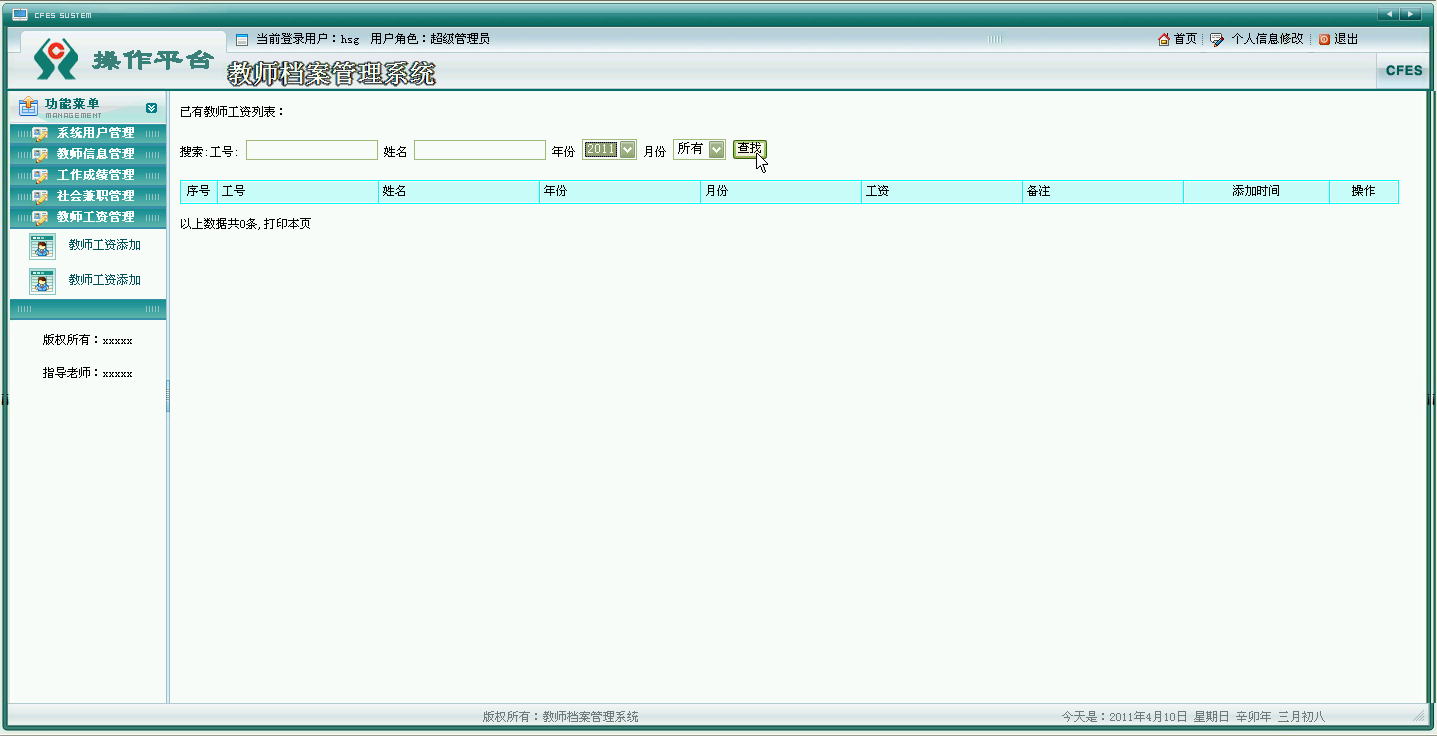
Task: Click the 年份 column header in table
Action: (620, 191)
